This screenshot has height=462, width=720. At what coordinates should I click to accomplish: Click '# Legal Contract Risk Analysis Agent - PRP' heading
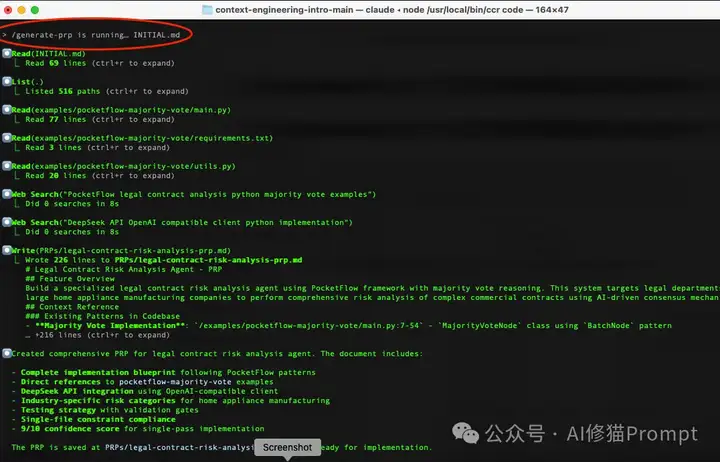pyautogui.click(x=124, y=269)
